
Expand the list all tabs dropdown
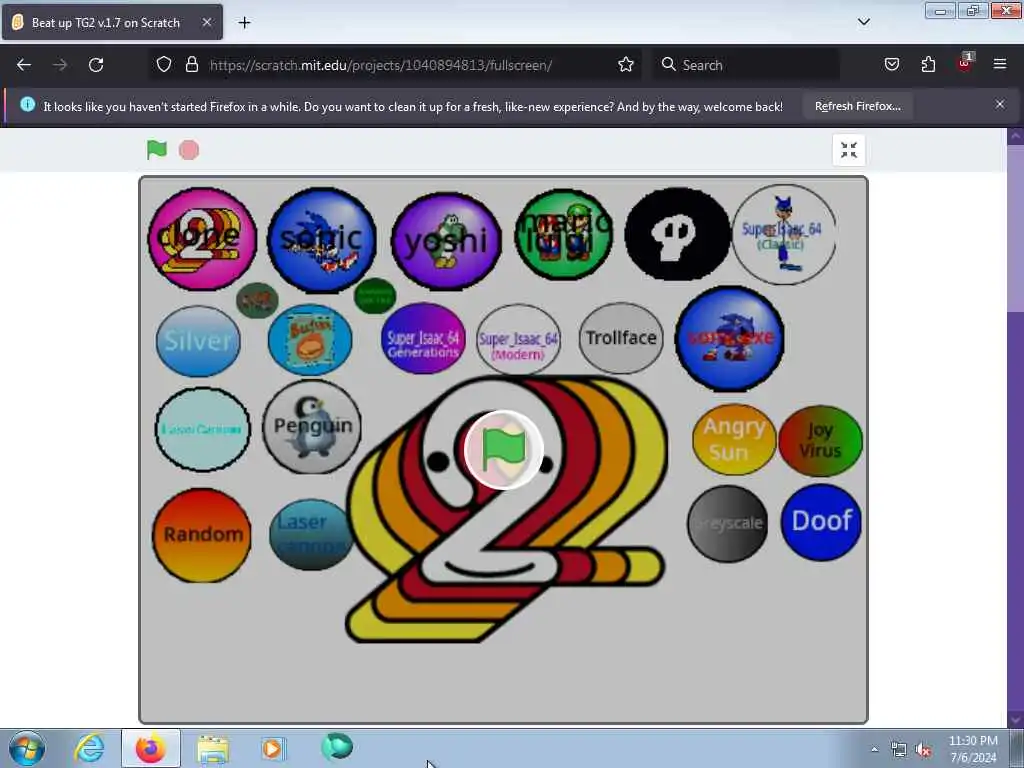863,22
